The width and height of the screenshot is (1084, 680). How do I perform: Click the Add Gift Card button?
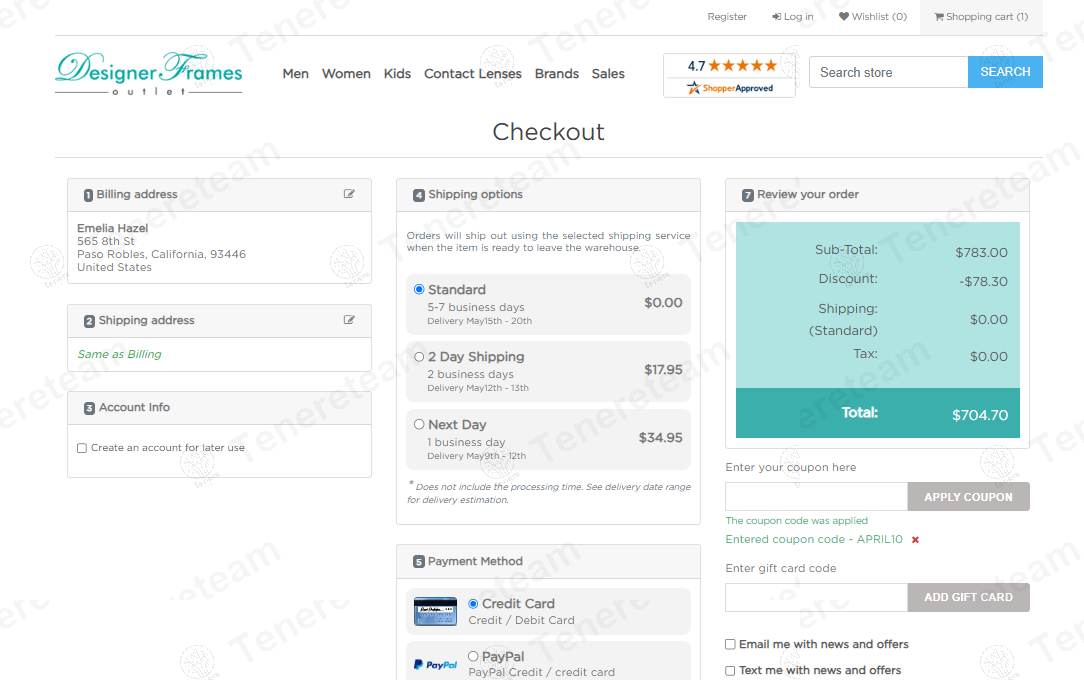coord(967,597)
